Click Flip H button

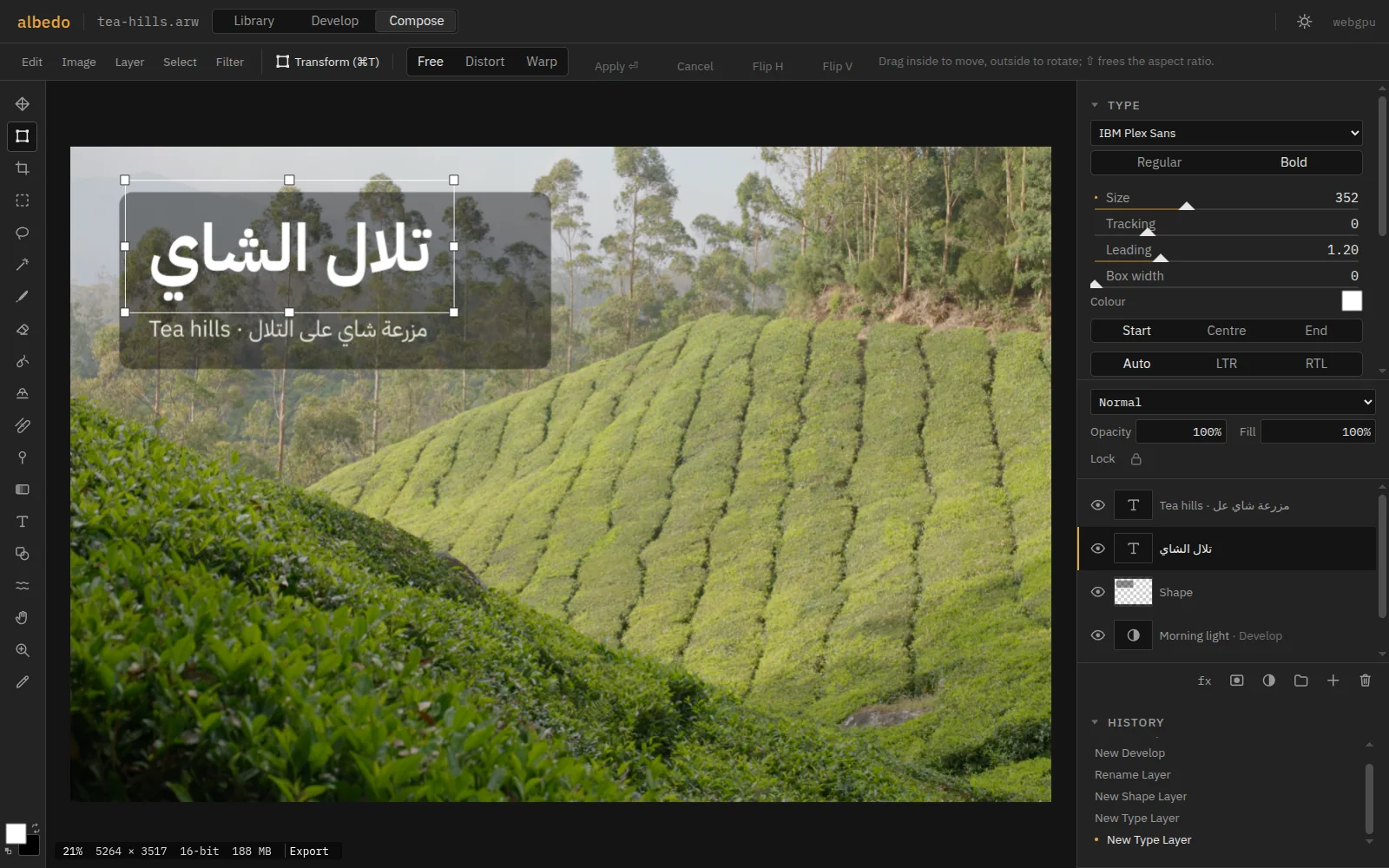pyautogui.click(x=767, y=66)
